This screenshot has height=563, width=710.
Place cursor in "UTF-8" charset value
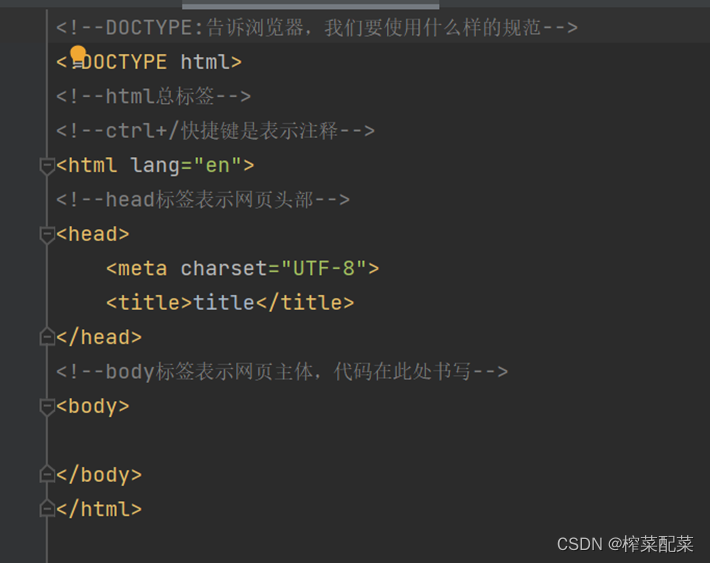click(x=323, y=268)
